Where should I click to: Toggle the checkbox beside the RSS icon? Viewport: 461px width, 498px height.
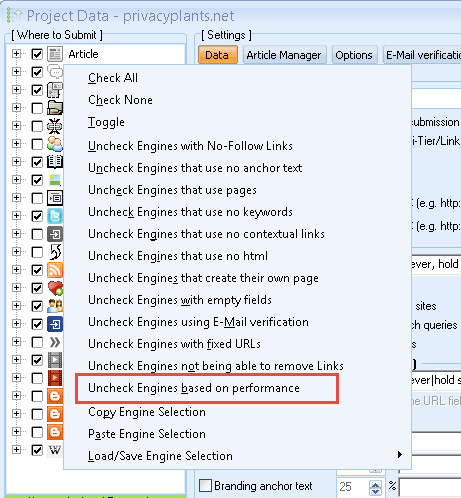pos(37,270)
